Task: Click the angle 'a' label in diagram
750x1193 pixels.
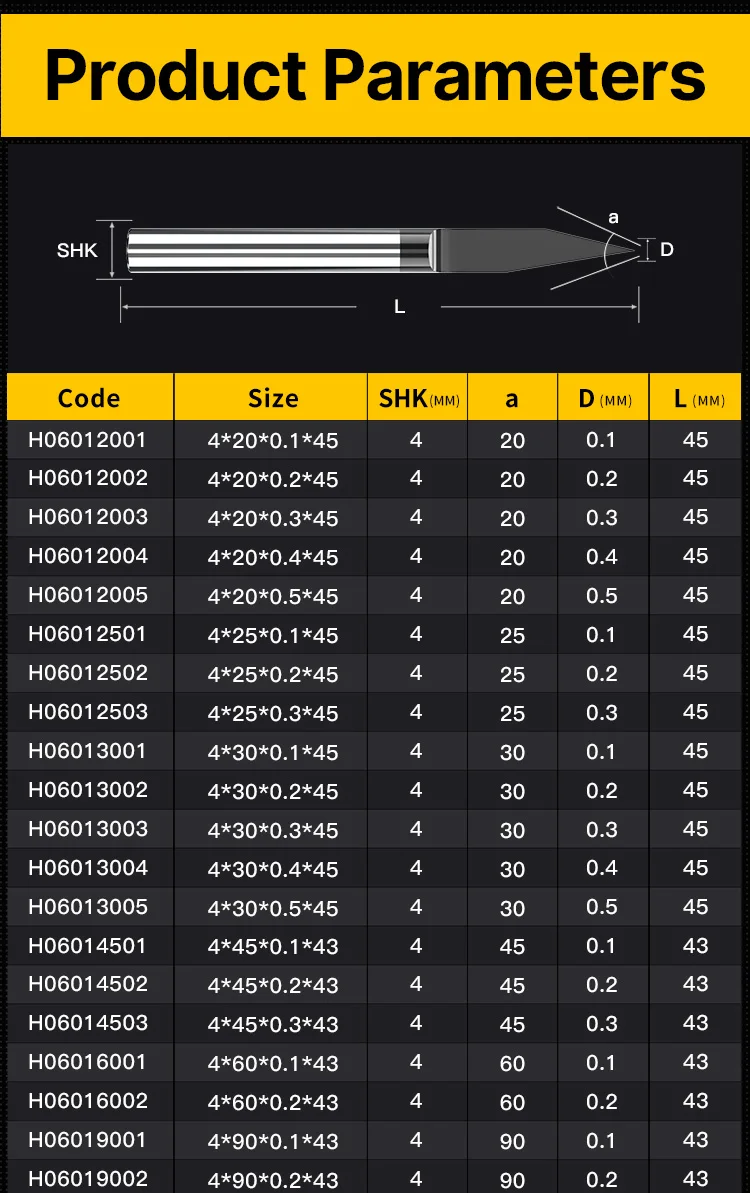Action: click(x=613, y=218)
